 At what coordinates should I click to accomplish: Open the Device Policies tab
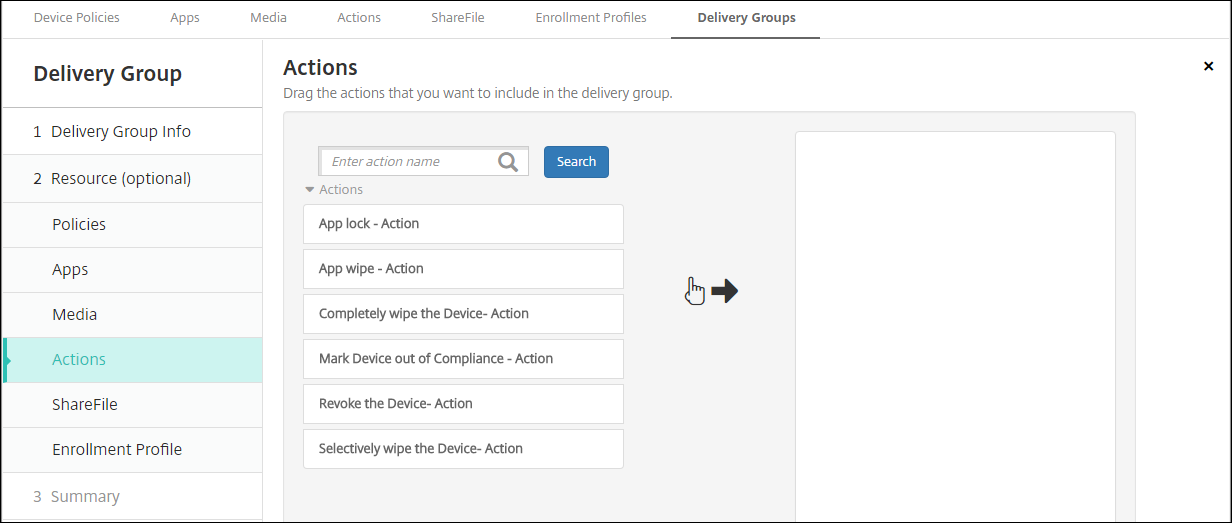[x=76, y=18]
